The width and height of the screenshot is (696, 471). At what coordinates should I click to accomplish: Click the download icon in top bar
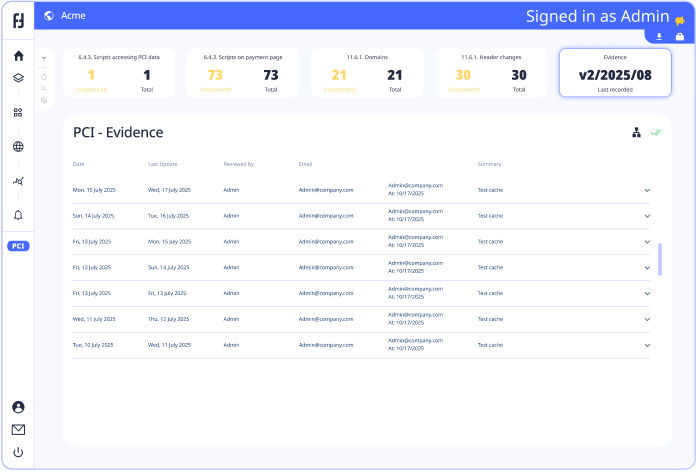pyautogui.click(x=659, y=37)
